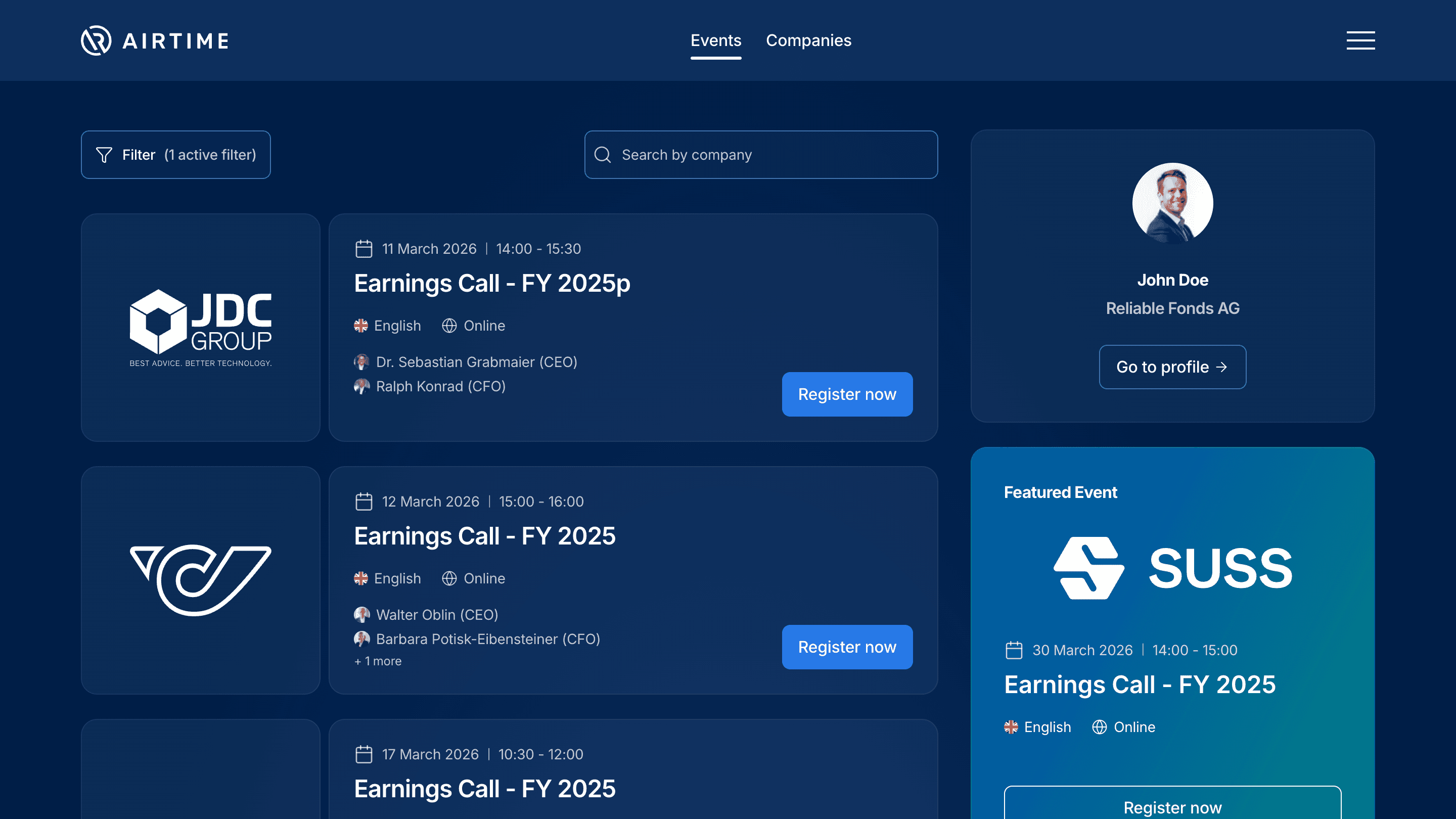Click the Search by company input field
The height and width of the screenshot is (819, 1456).
[760, 154]
